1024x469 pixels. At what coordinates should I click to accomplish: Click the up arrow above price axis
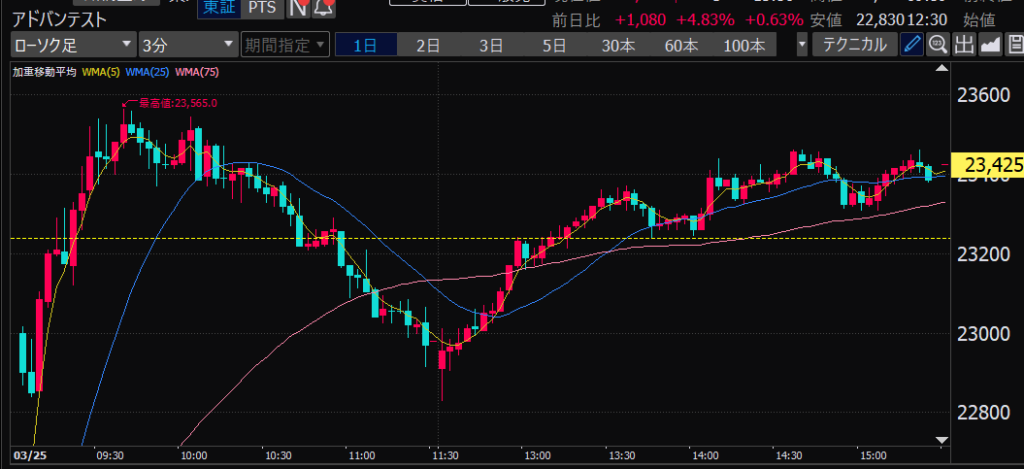[x=939, y=68]
